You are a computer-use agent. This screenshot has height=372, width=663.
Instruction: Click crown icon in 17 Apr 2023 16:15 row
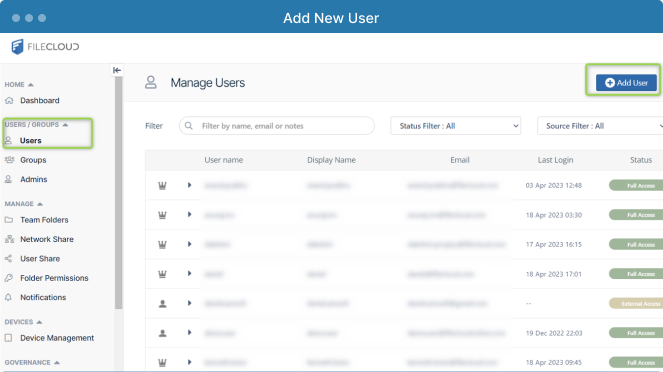tap(162, 244)
